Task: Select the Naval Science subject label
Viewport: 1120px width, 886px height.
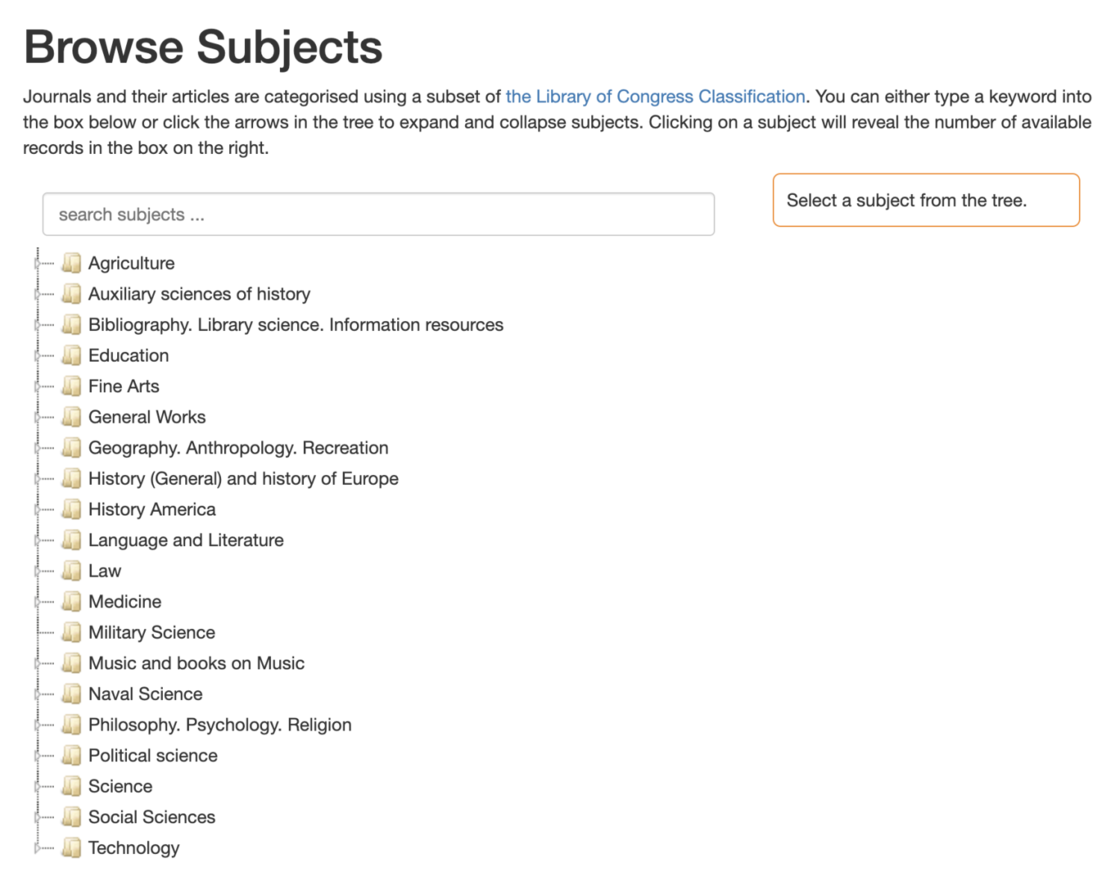Action: pos(146,693)
